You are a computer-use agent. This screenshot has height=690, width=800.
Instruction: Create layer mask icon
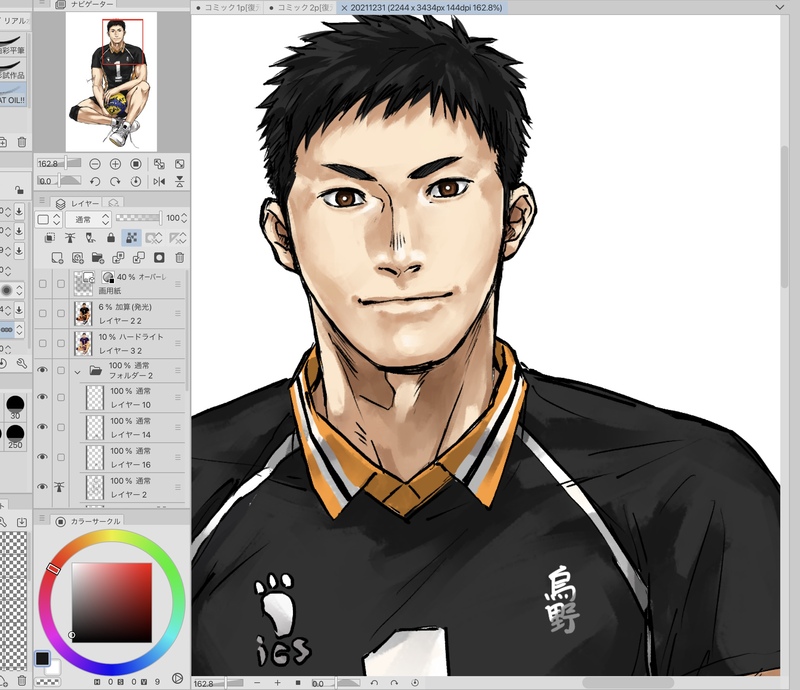click(x=159, y=258)
